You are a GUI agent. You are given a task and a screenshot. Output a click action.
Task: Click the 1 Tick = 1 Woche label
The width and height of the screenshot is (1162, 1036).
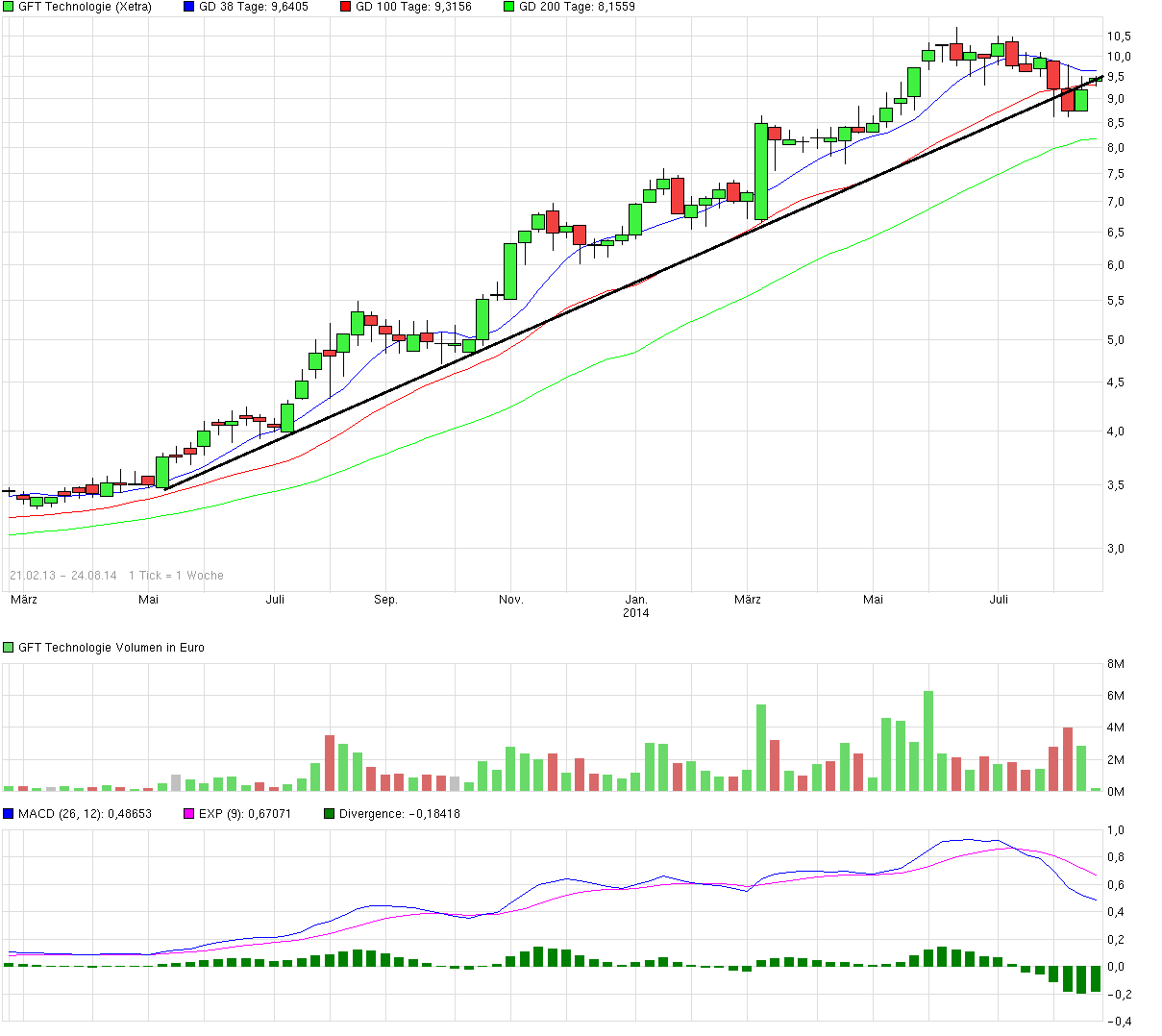[x=177, y=575]
